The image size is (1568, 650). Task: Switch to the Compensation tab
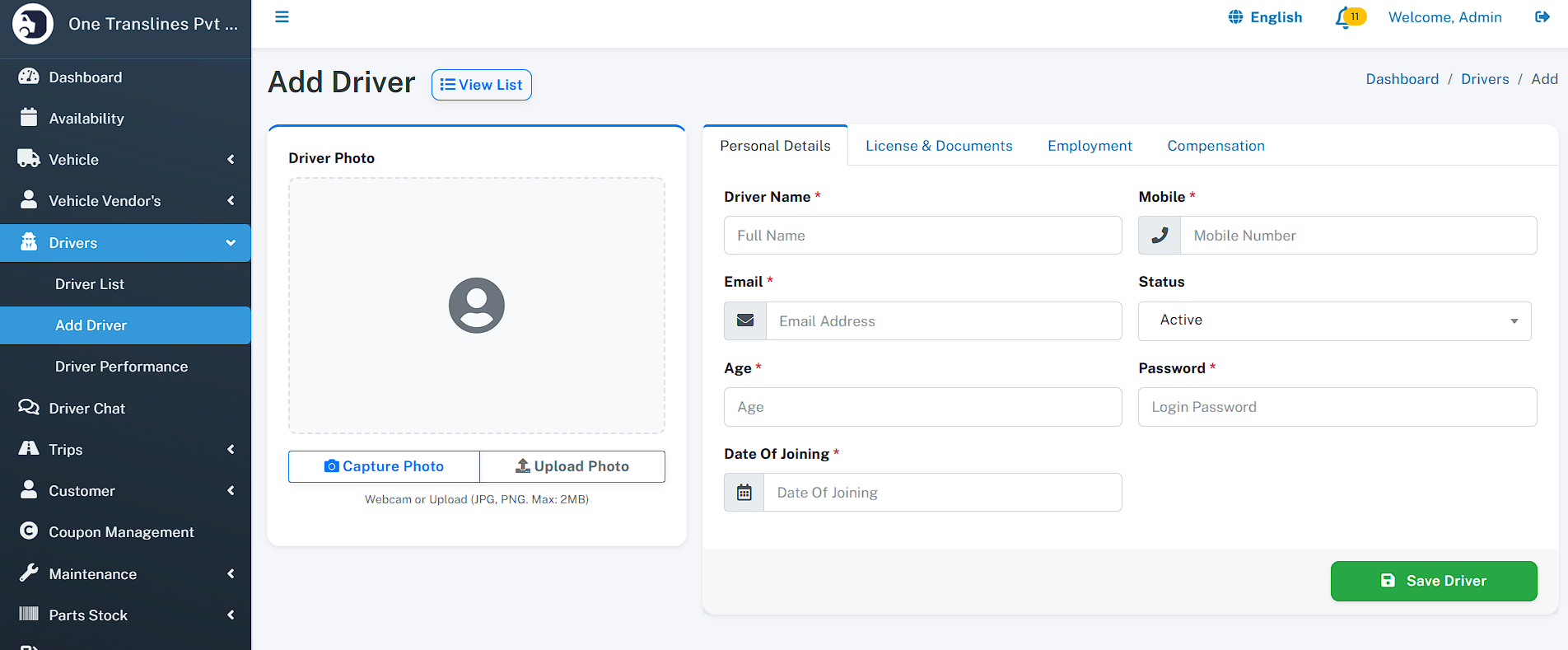tap(1216, 146)
